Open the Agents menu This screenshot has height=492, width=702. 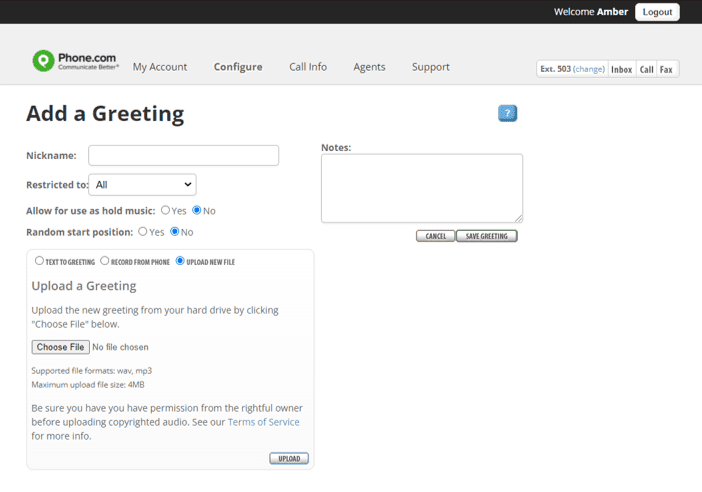coord(369,67)
